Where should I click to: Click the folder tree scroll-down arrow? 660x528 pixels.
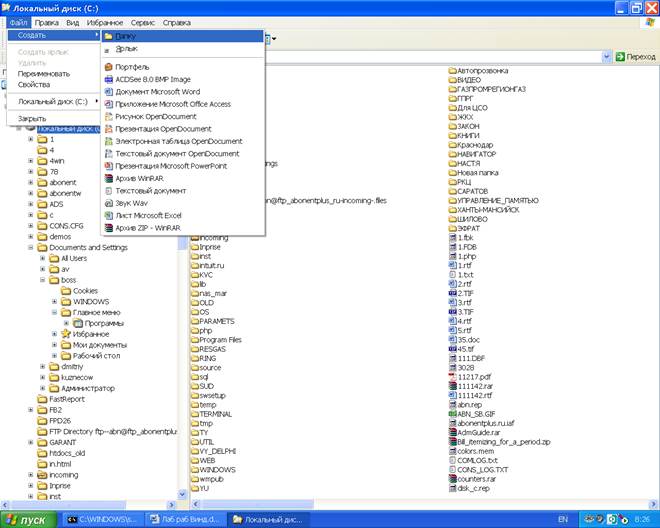pyautogui.click(x=183, y=494)
